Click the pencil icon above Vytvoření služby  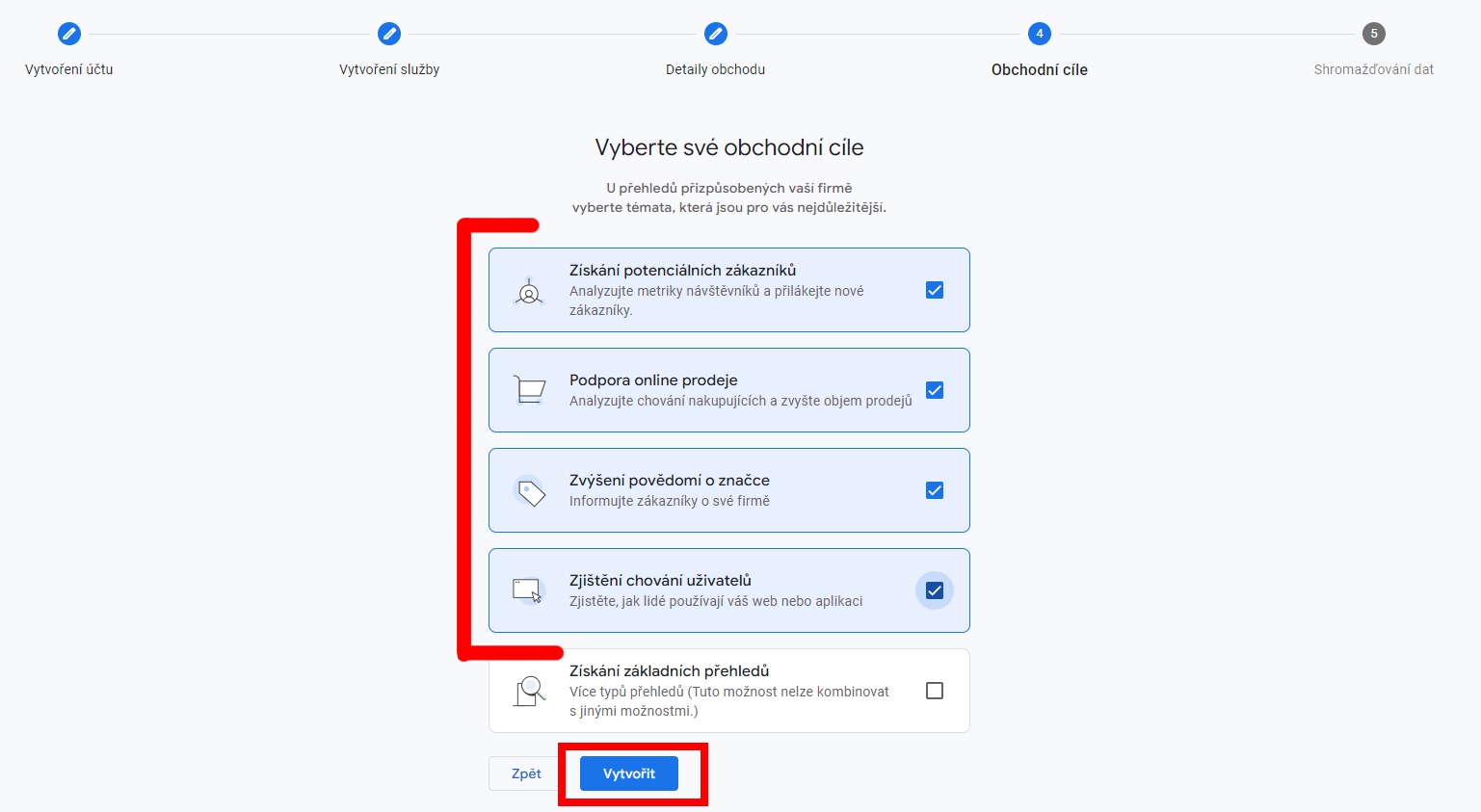point(389,34)
